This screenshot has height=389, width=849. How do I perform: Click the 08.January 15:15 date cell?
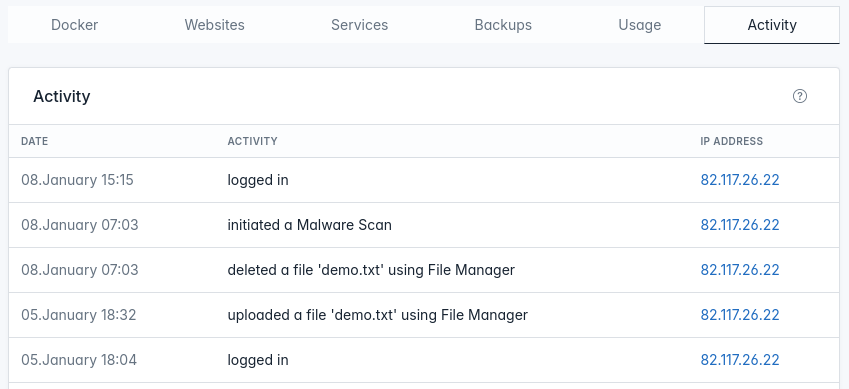(x=77, y=180)
